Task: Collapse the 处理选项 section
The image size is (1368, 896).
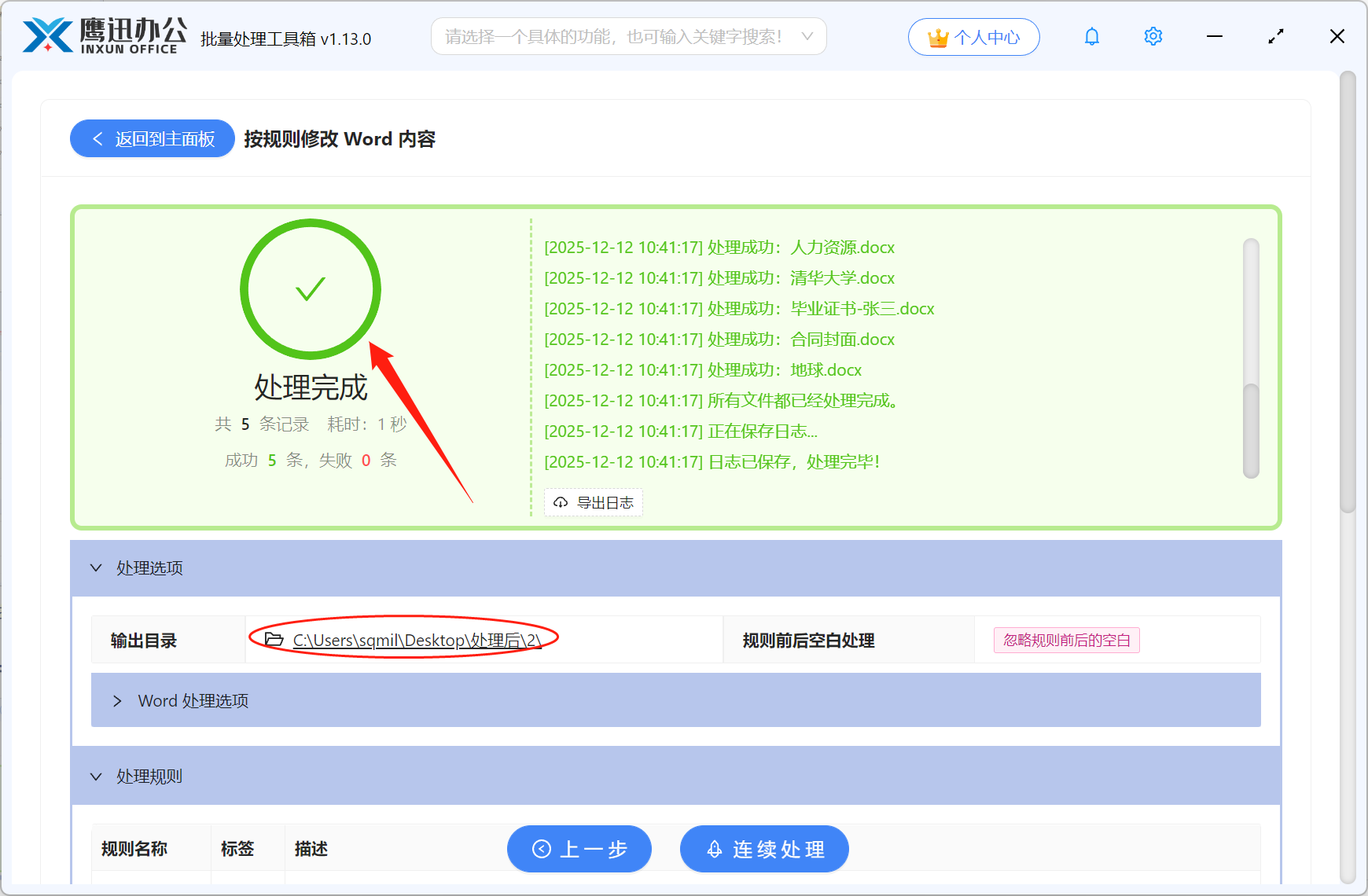Action: click(96, 567)
